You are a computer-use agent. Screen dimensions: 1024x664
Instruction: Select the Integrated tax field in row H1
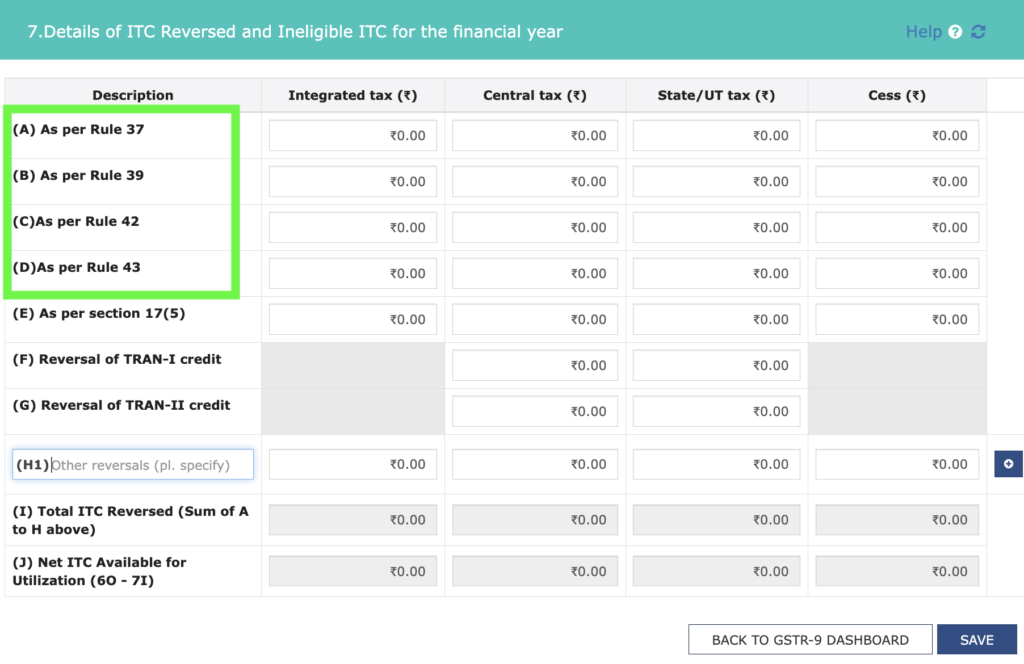point(352,464)
